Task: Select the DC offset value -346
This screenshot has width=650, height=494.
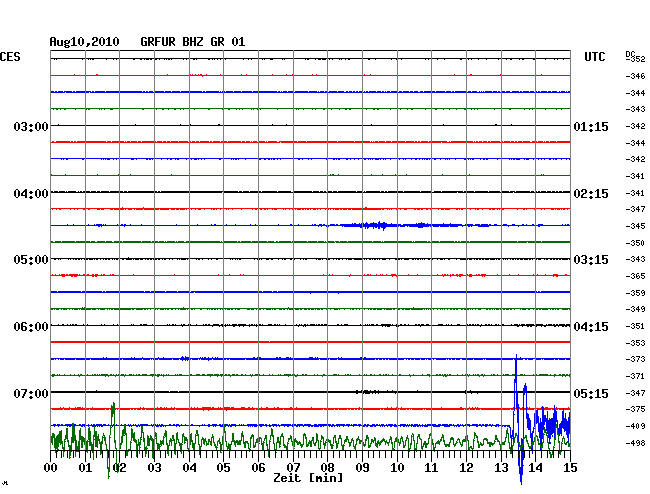Action: (635, 76)
